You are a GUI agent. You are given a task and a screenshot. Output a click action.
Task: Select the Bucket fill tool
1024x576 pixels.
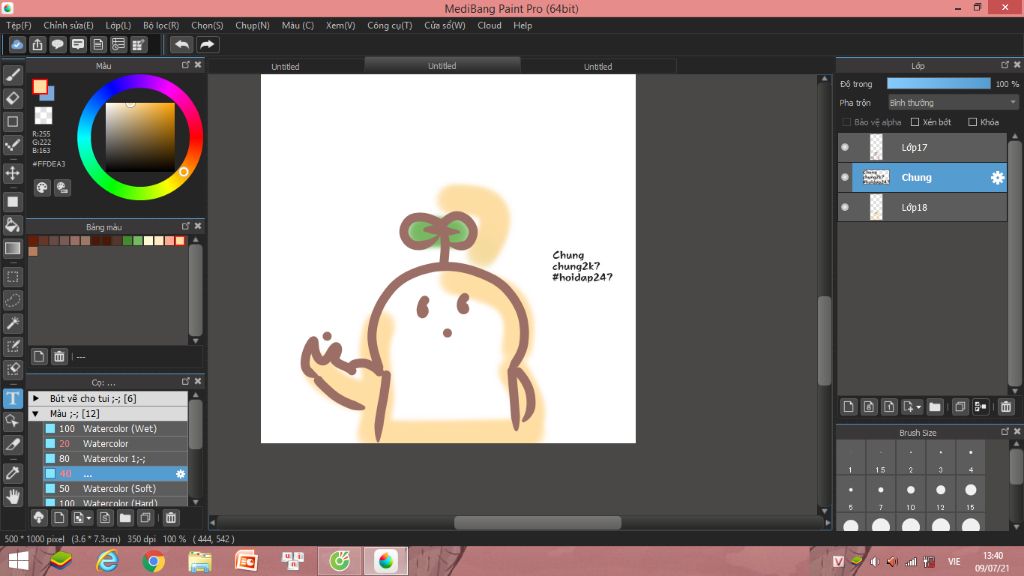click(12, 225)
